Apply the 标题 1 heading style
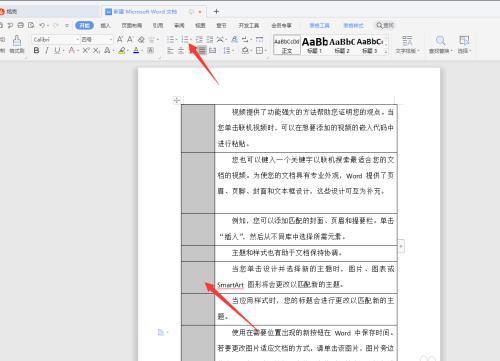 click(314, 45)
